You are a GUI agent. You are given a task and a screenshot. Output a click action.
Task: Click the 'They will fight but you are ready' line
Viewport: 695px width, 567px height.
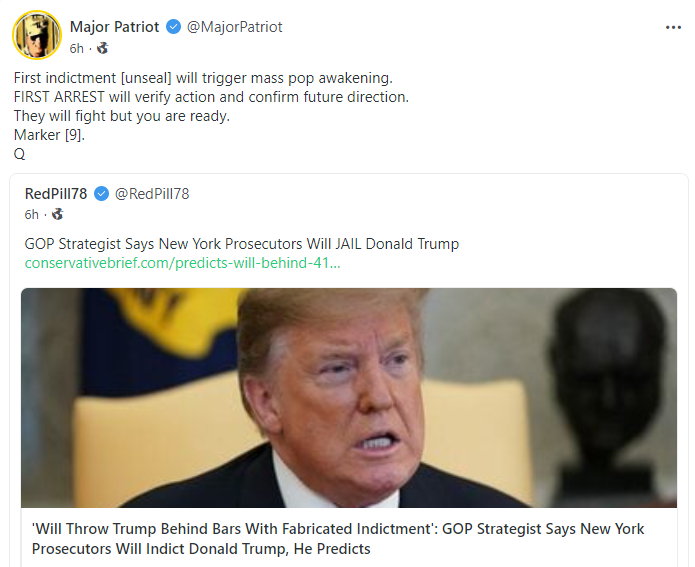click(122, 116)
